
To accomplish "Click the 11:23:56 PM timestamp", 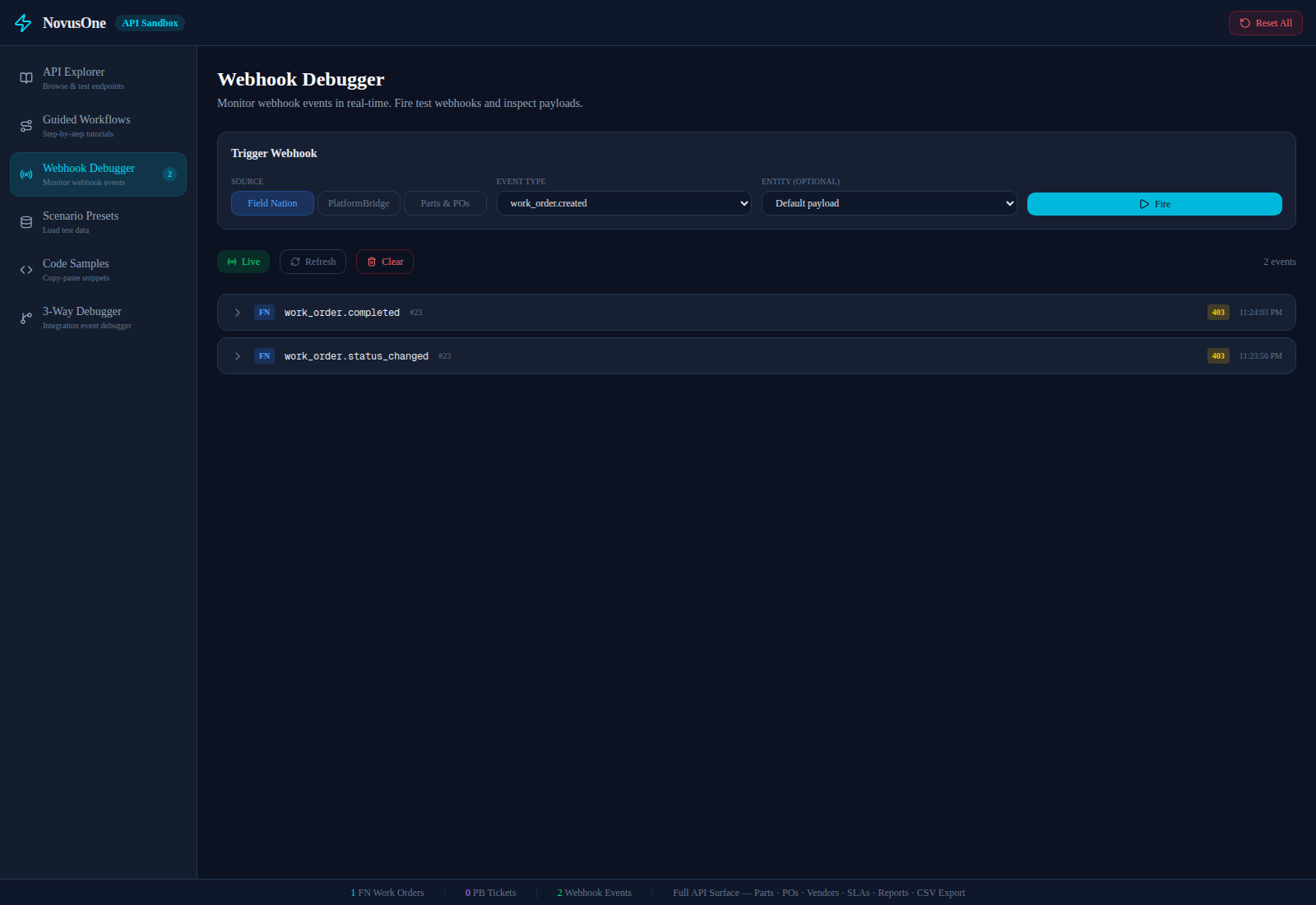I will [1260, 356].
